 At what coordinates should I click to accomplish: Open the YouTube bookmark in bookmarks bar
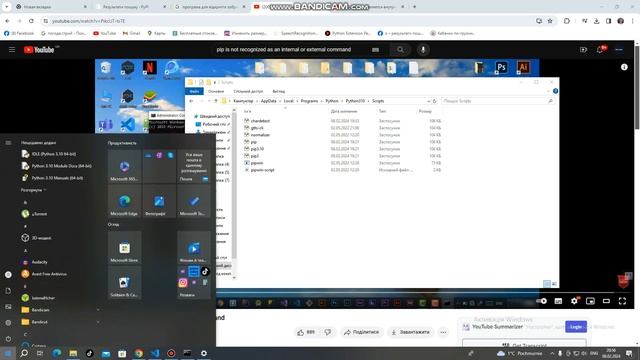tap(104, 33)
